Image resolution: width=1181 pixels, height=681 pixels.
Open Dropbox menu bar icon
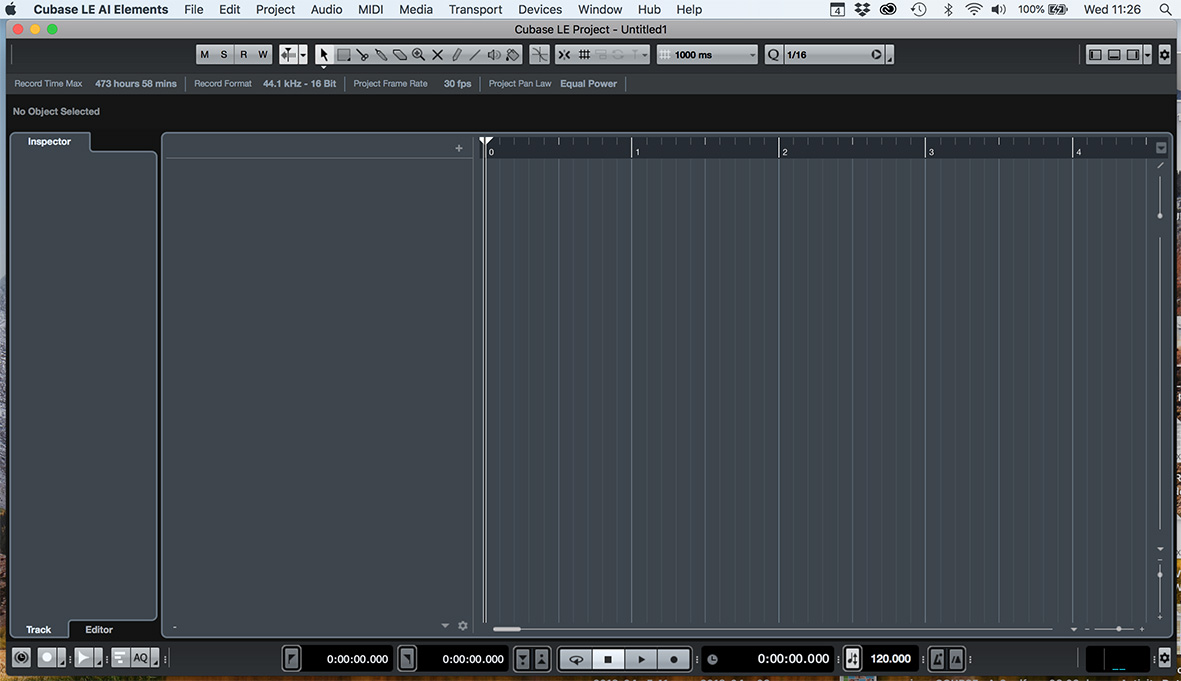coord(862,9)
